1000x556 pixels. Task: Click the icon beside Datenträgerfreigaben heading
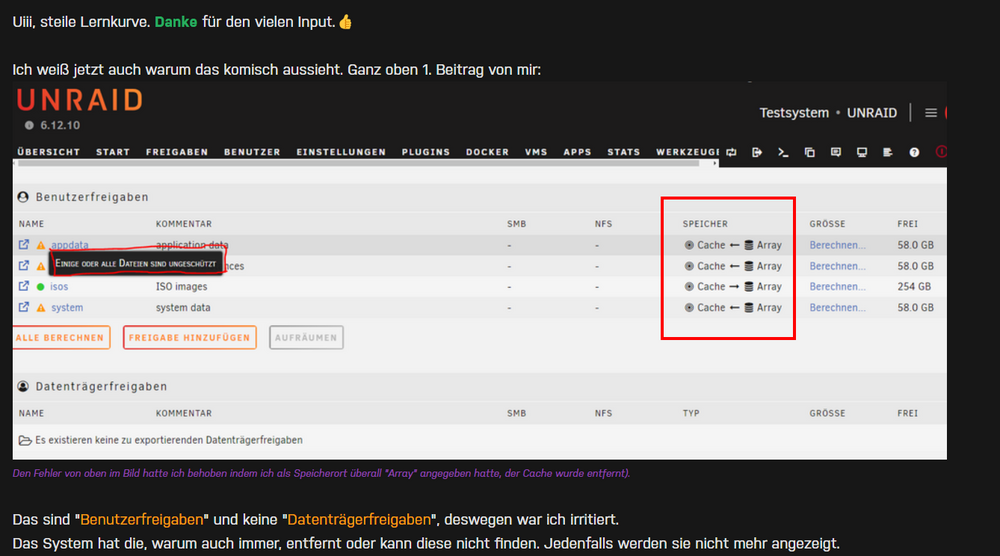click(23, 386)
